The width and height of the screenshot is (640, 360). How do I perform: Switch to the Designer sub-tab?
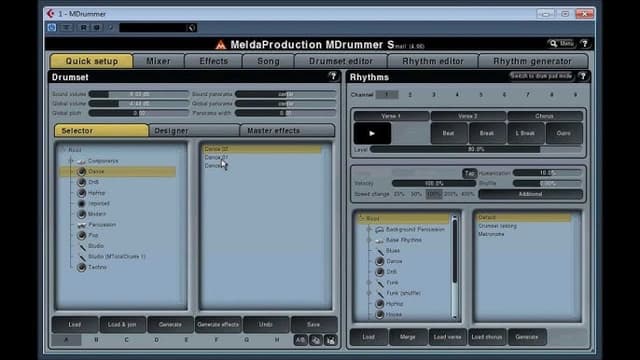click(194, 131)
